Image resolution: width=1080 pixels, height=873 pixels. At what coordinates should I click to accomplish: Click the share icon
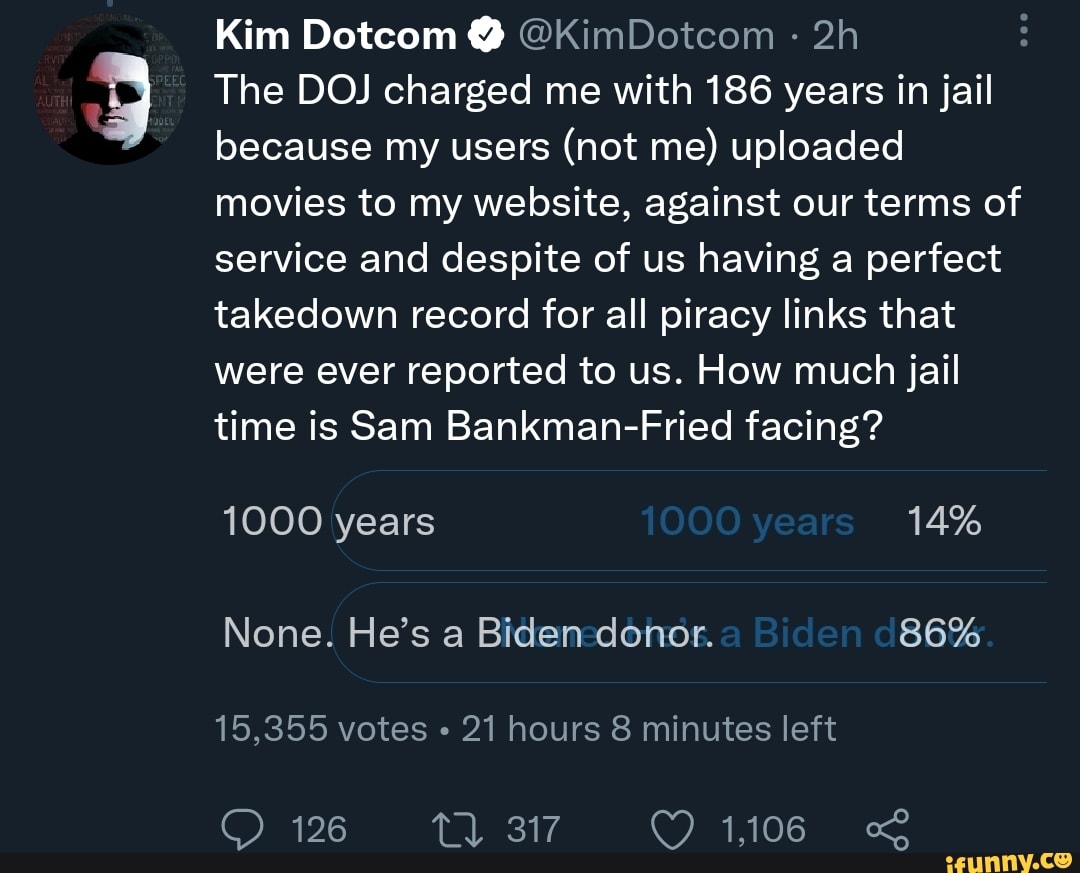(x=888, y=828)
